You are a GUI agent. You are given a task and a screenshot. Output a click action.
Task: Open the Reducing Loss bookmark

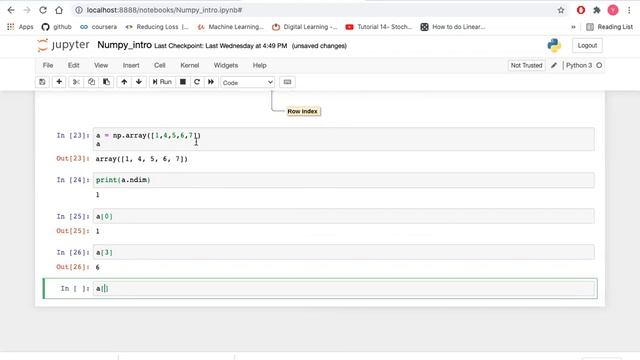click(x=157, y=27)
